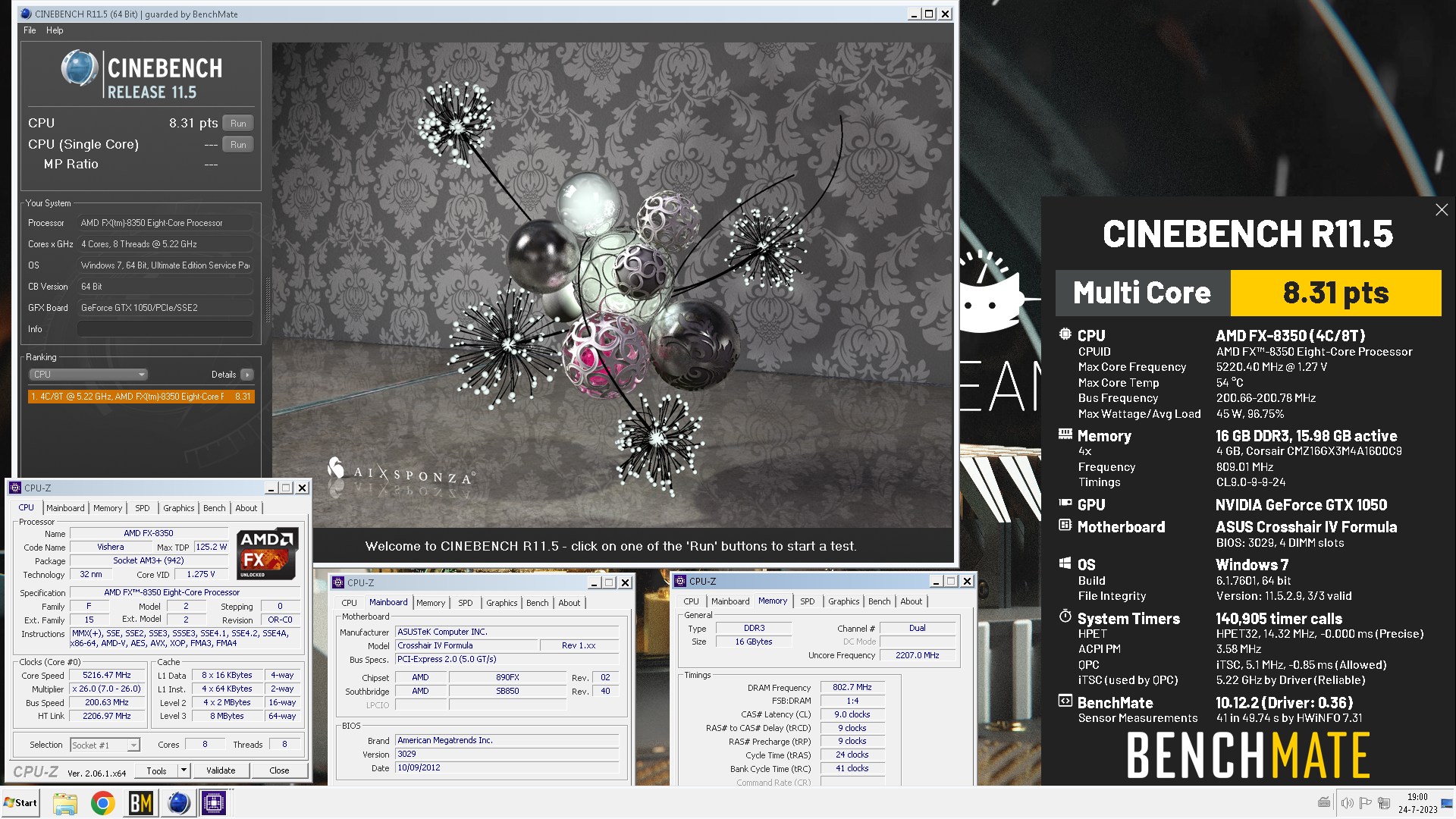
Task: Open the Windows Start menu
Action: tap(20, 802)
